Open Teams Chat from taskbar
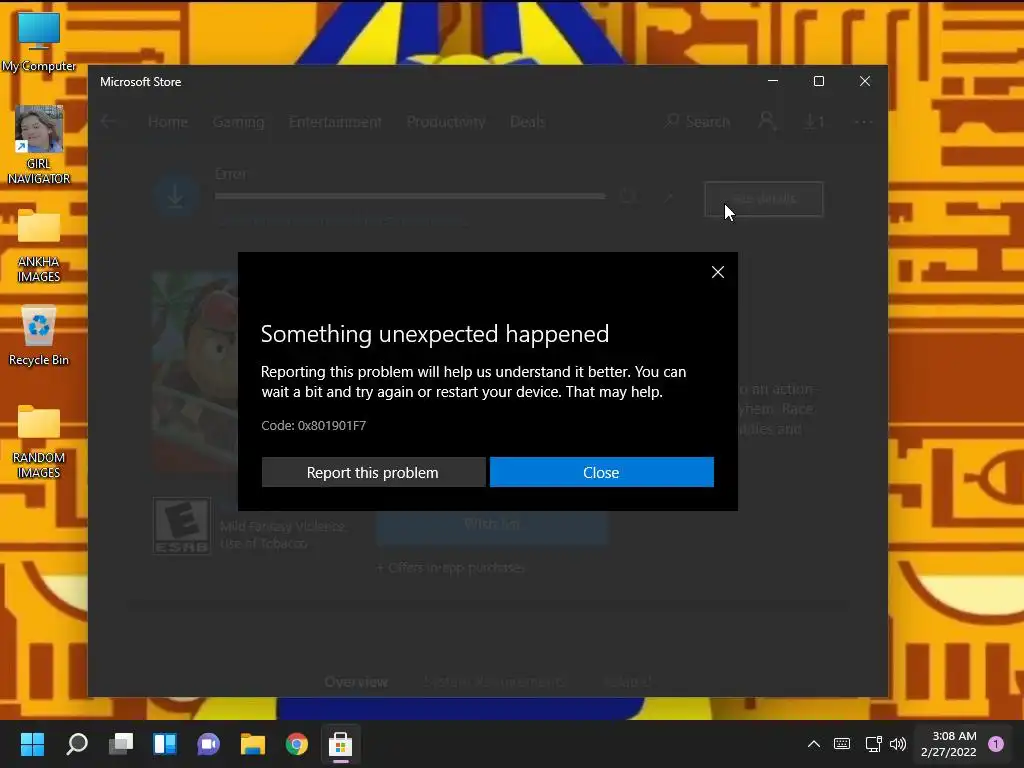1024x768 pixels. (208, 744)
